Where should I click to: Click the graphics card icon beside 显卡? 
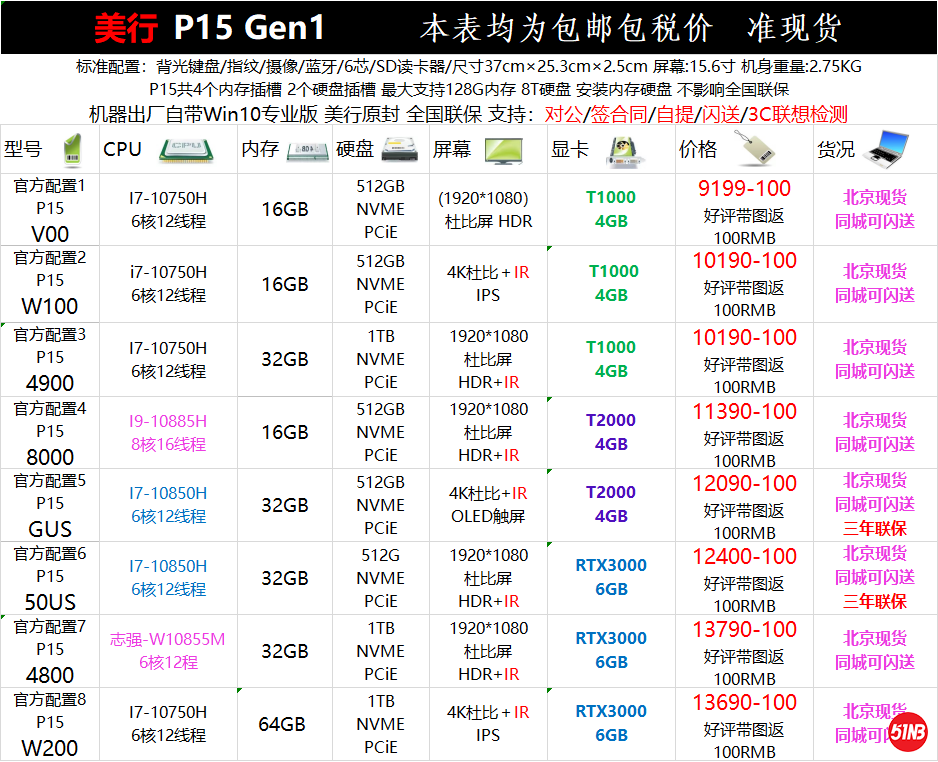point(626,150)
